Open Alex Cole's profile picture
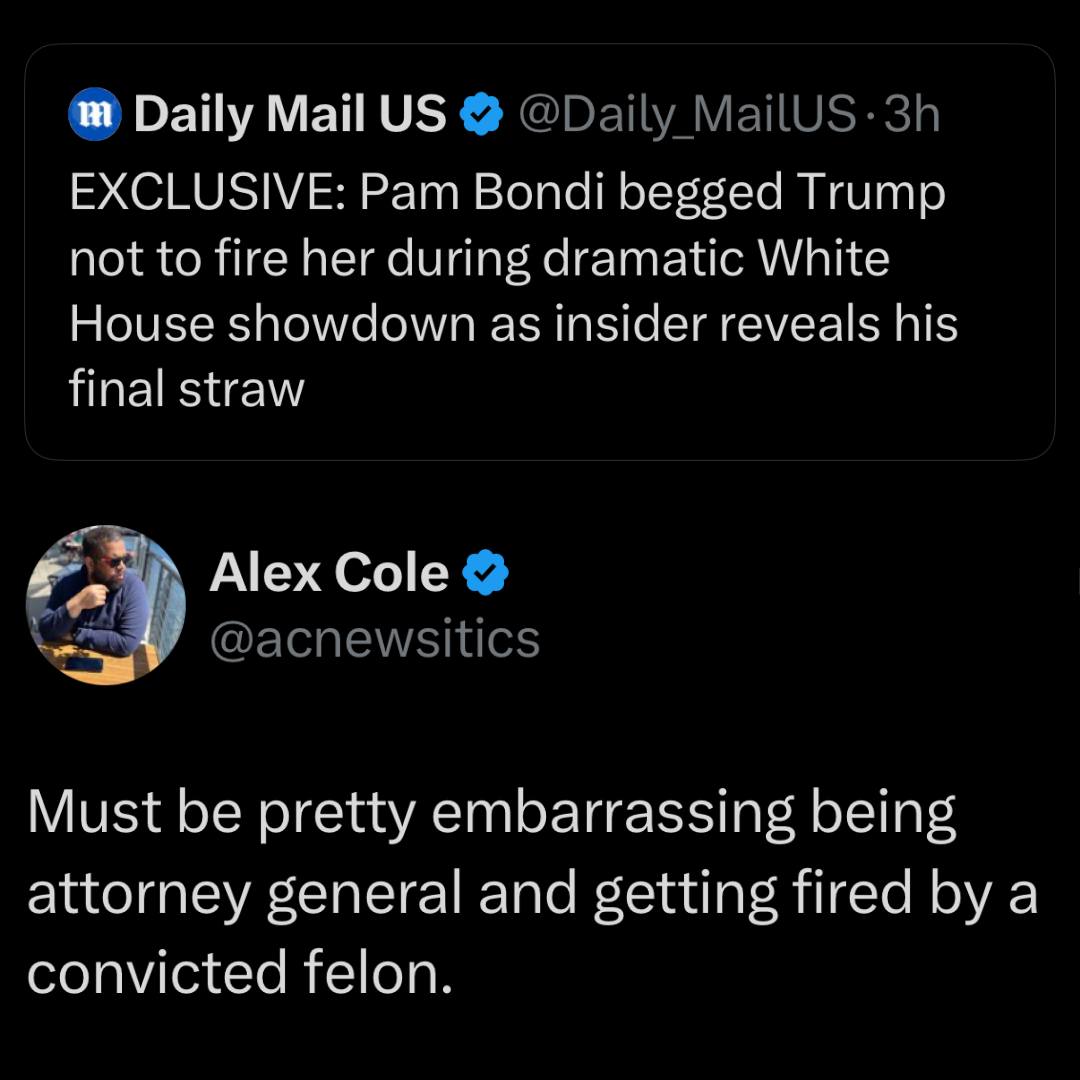The width and height of the screenshot is (1080, 1080). pos(105,605)
